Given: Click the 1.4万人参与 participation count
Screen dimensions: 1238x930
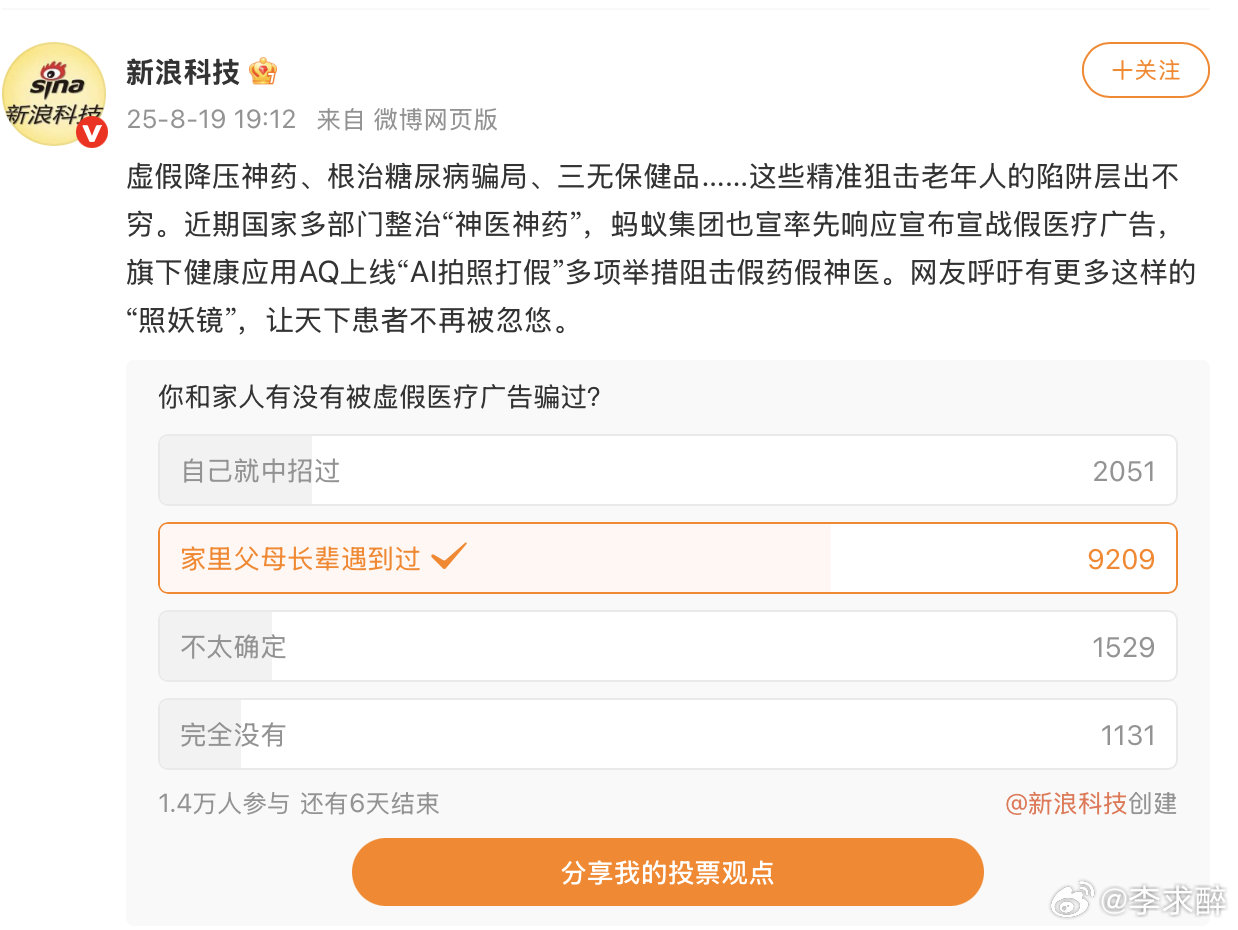Looking at the screenshot, I should (x=224, y=803).
